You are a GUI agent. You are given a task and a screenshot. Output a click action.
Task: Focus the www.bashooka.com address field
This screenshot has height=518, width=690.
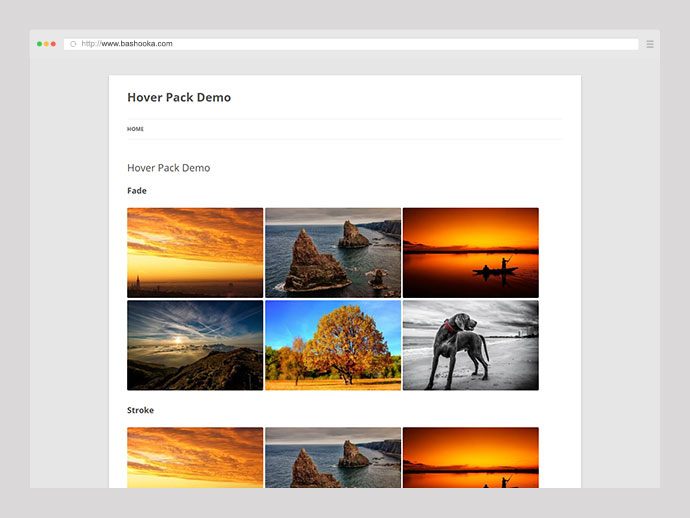[351, 44]
